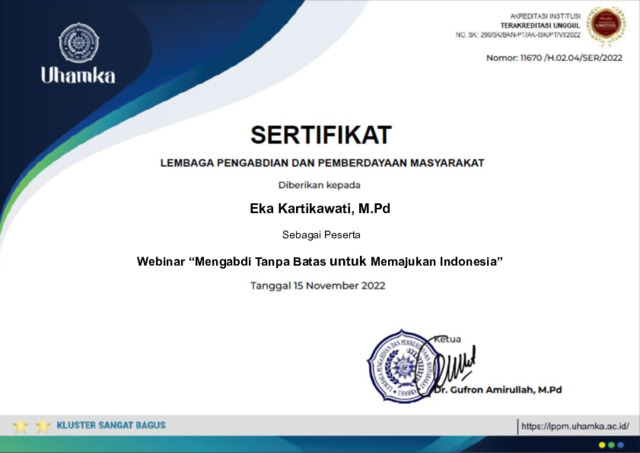Select the recipient name Eka Kartikawati, M.Pd
The height and width of the screenshot is (453, 640).
(x=320, y=208)
